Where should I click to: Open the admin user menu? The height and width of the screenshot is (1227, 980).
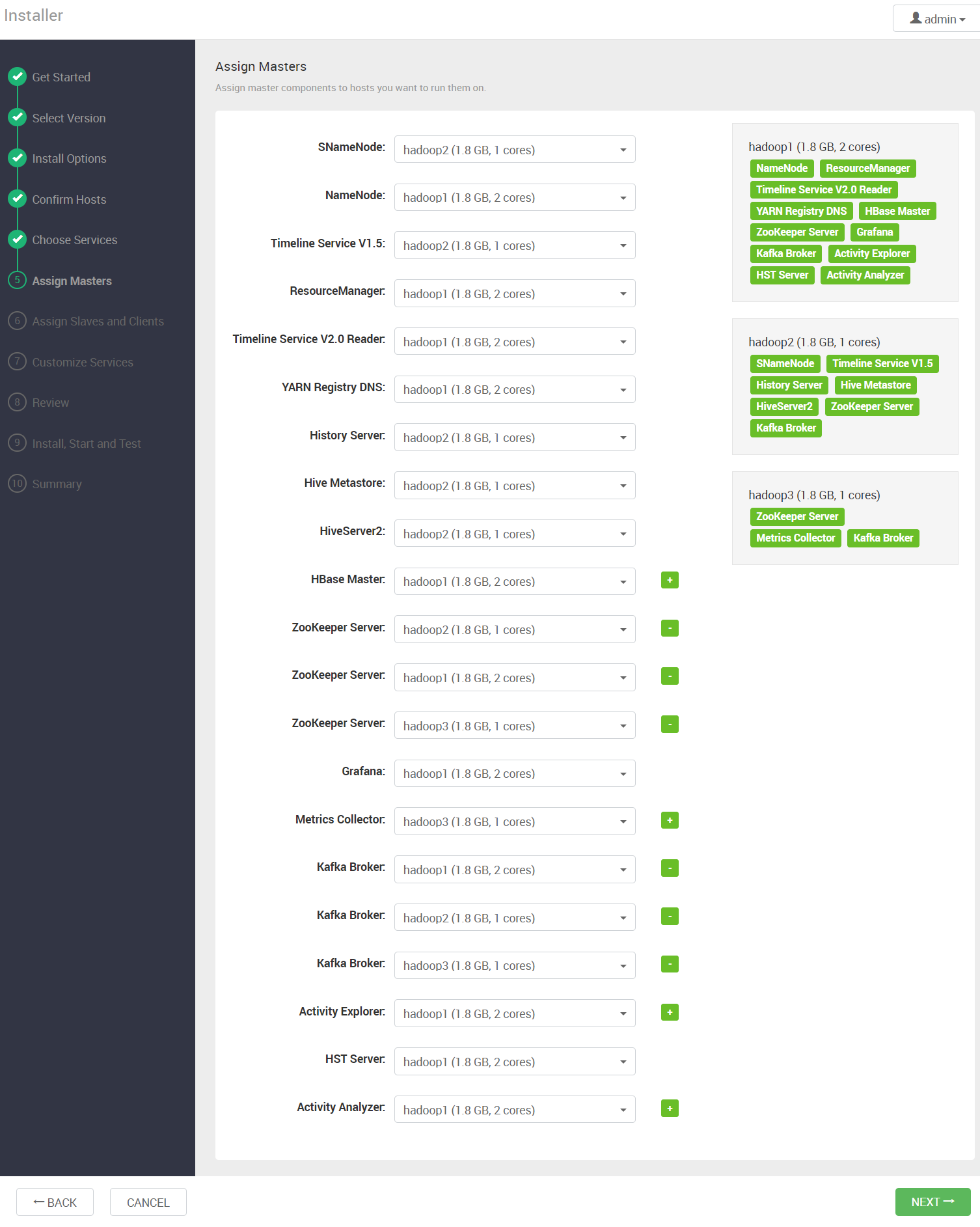click(x=937, y=18)
